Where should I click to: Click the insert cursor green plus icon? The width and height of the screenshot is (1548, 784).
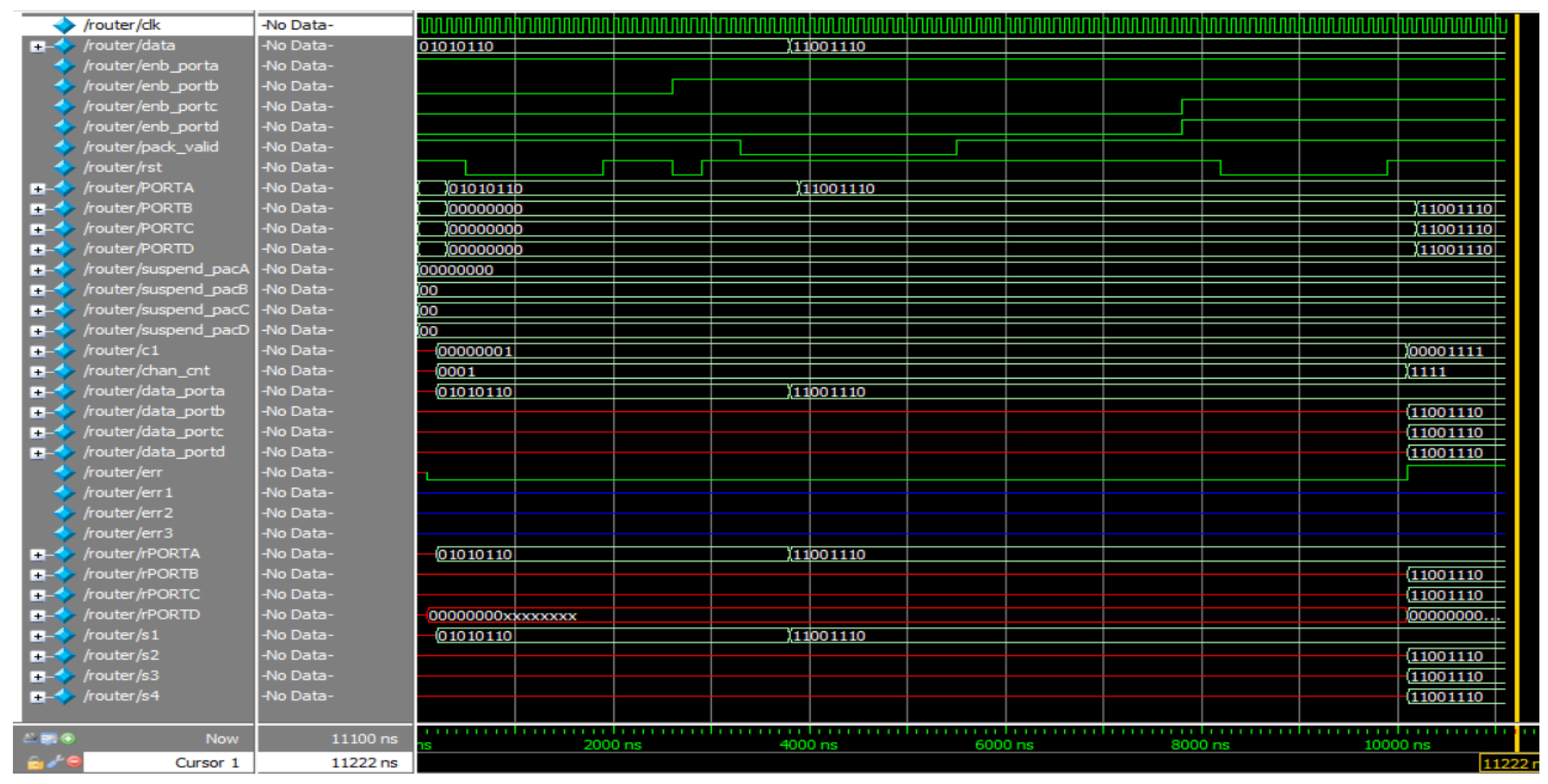click(68, 738)
